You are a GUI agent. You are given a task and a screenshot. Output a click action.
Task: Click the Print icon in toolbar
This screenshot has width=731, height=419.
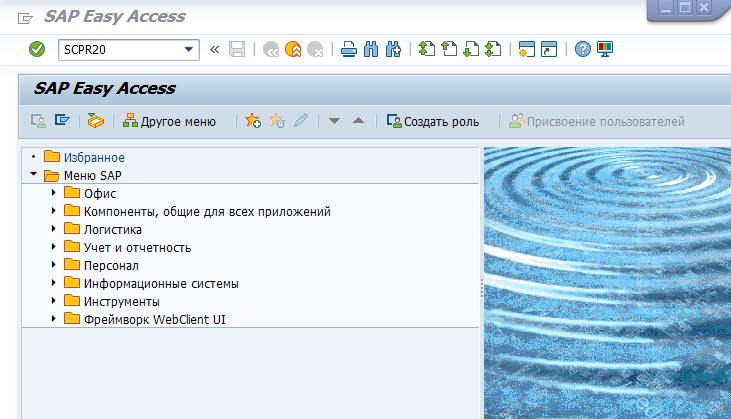(x=348, y=49)
